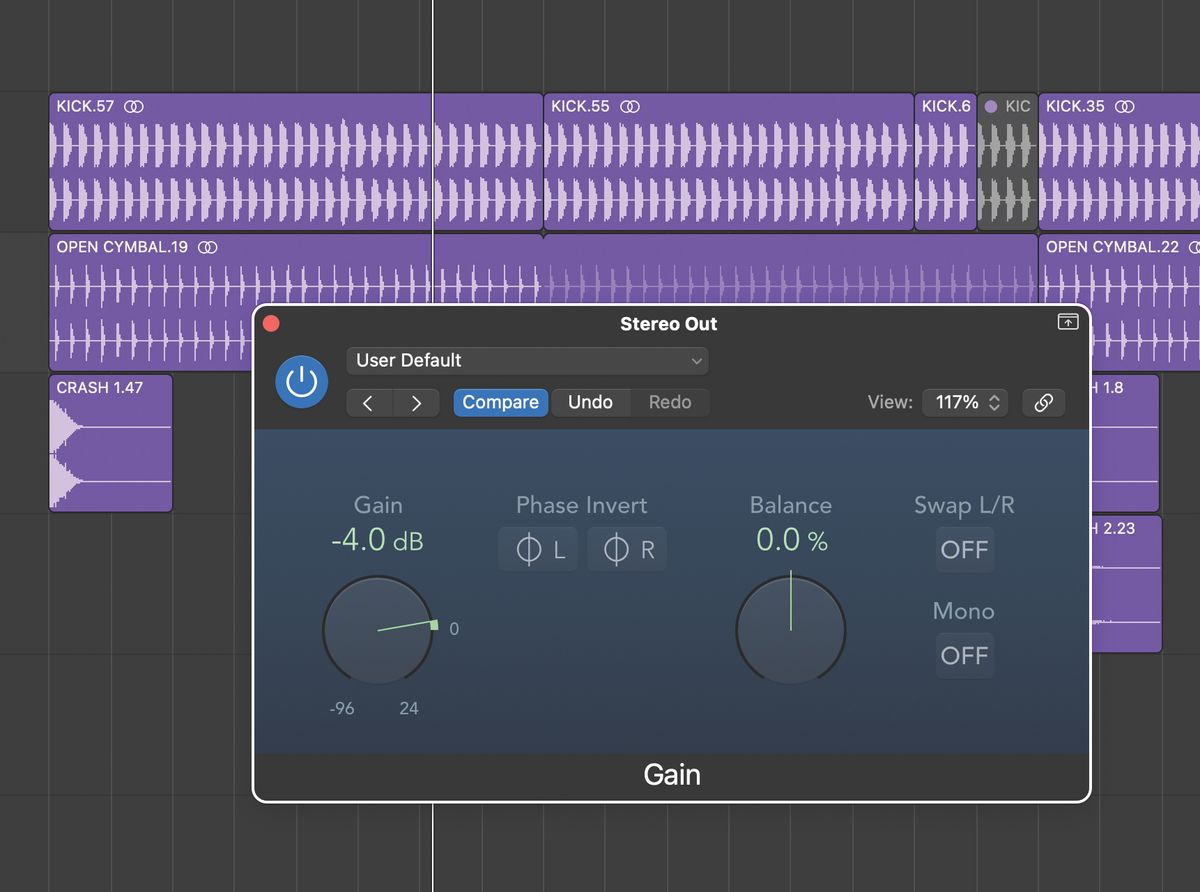Open the plugin window via the top-right arrow icon
Viewport: 1200px width, 892px height.
click(1068, 322)
